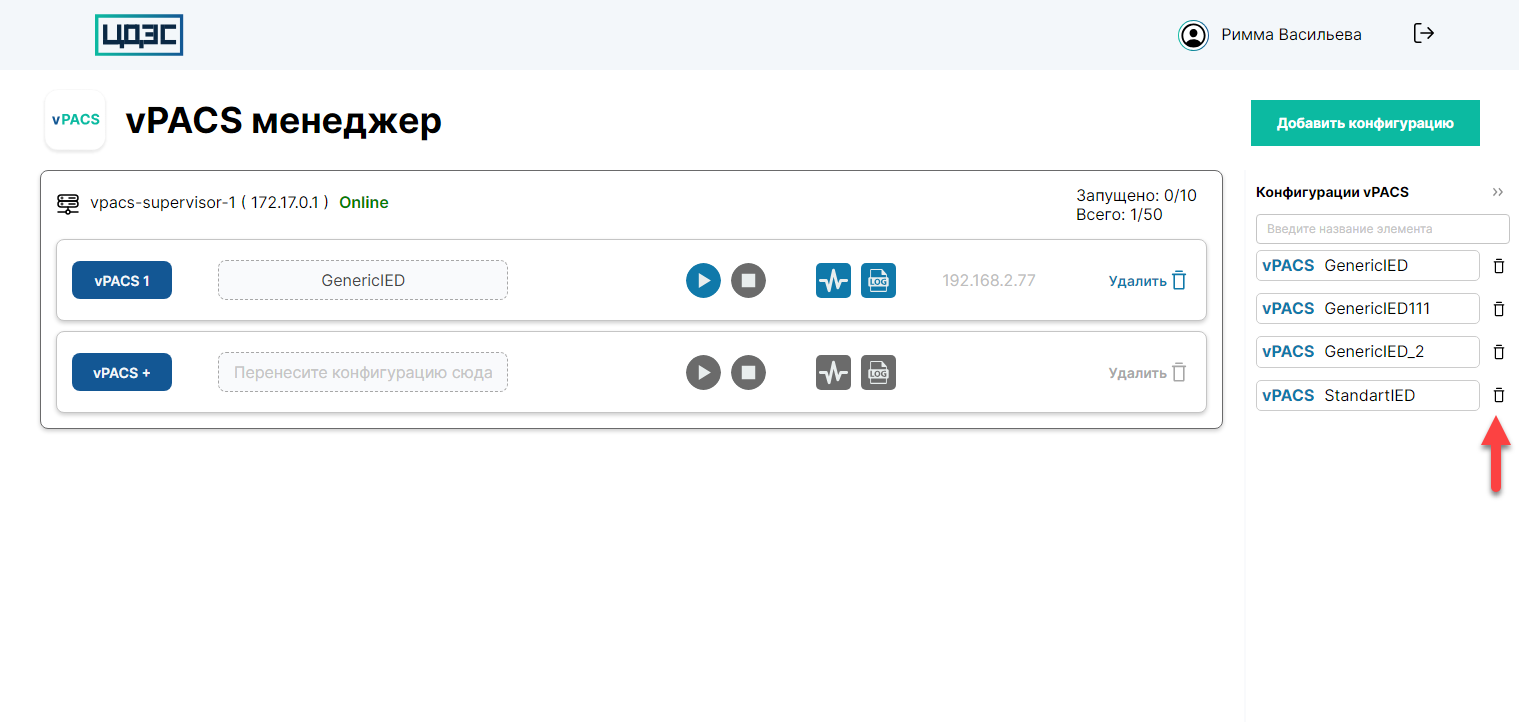Viewport: 1519px width, 722px height.
Task: Remove the GenericIED_2 configuration
Action: [x=1498, y=352]
